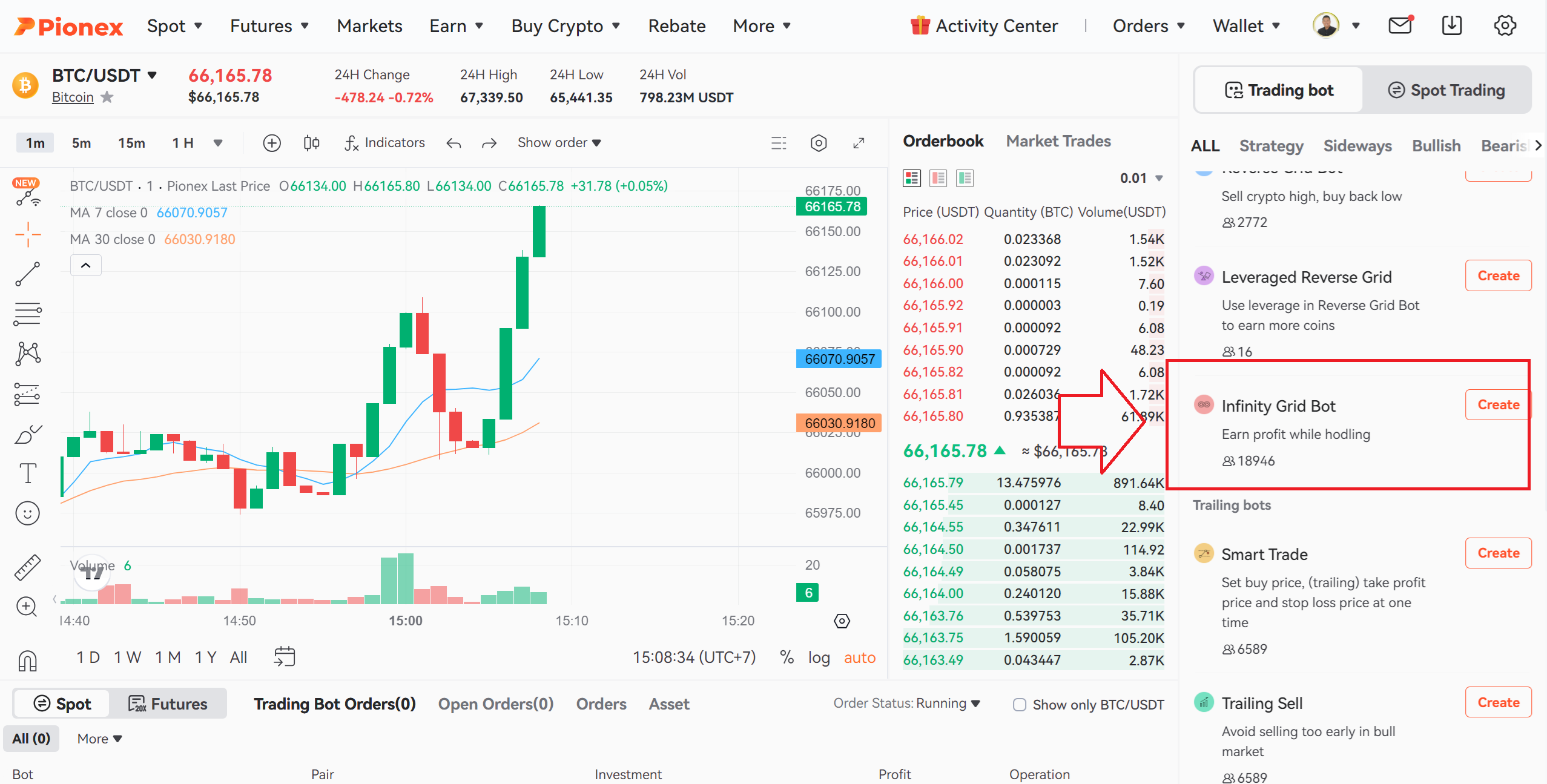The width and height of the screenshot is (1547, 784).
Task: Create an Infinity Grid Bot
Action: 1498,404
